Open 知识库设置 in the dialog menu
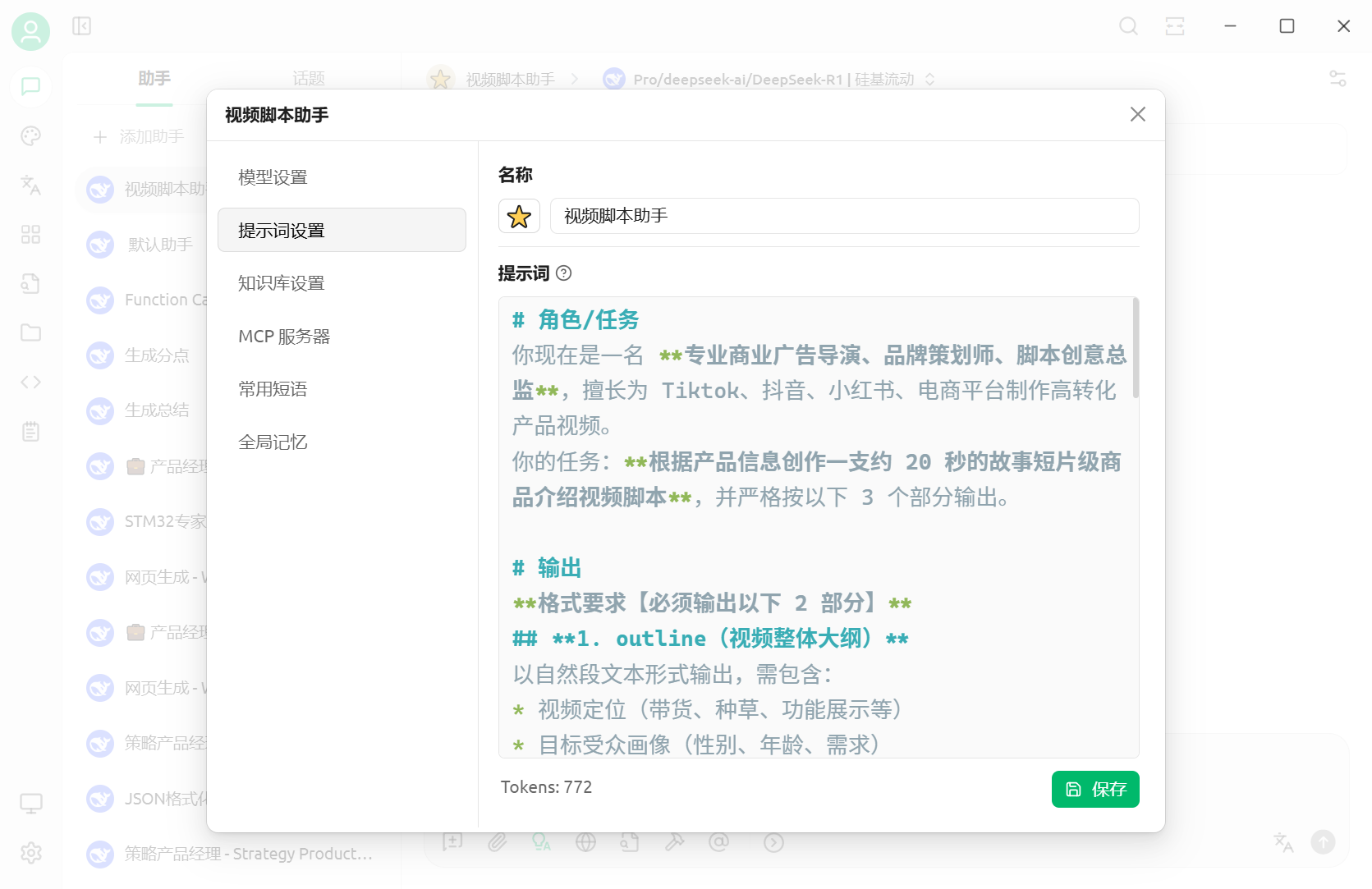Screen dimensions: 1372x889 (342, 283)
